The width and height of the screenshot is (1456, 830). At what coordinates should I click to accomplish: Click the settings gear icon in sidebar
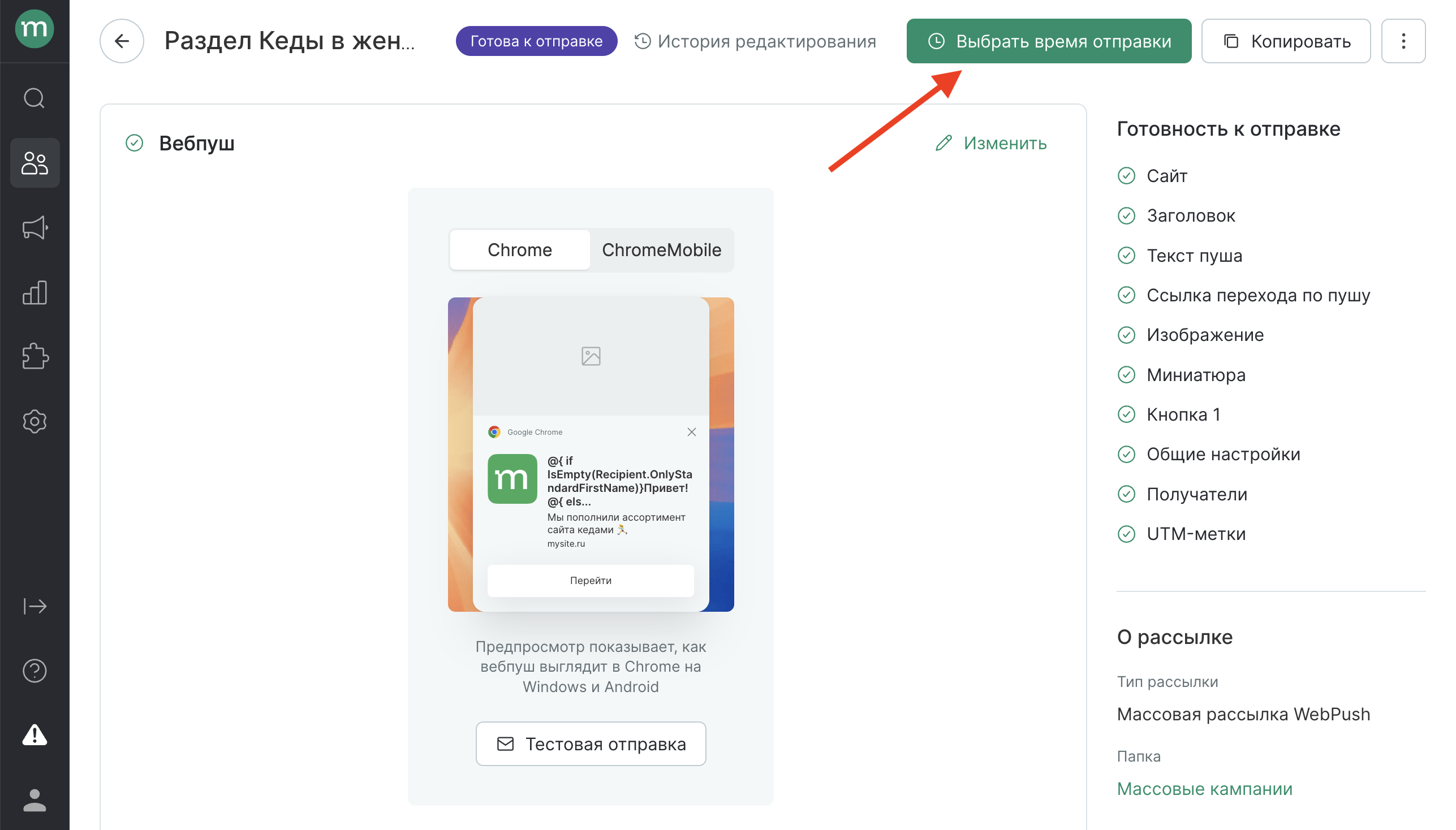[34, 421]
